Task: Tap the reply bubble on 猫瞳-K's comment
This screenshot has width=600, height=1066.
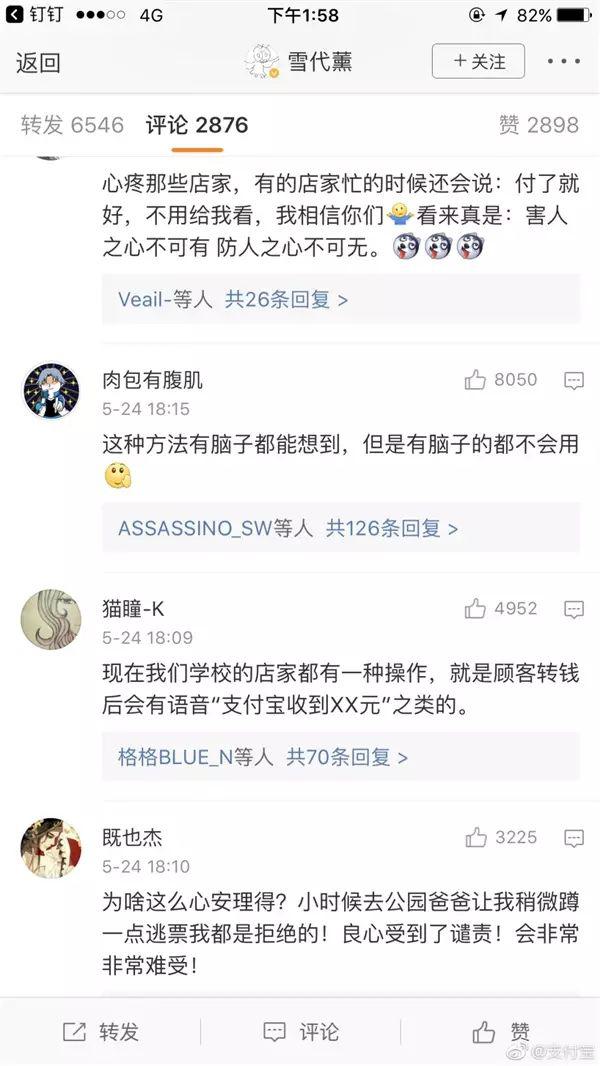Action: click(574, 610)
